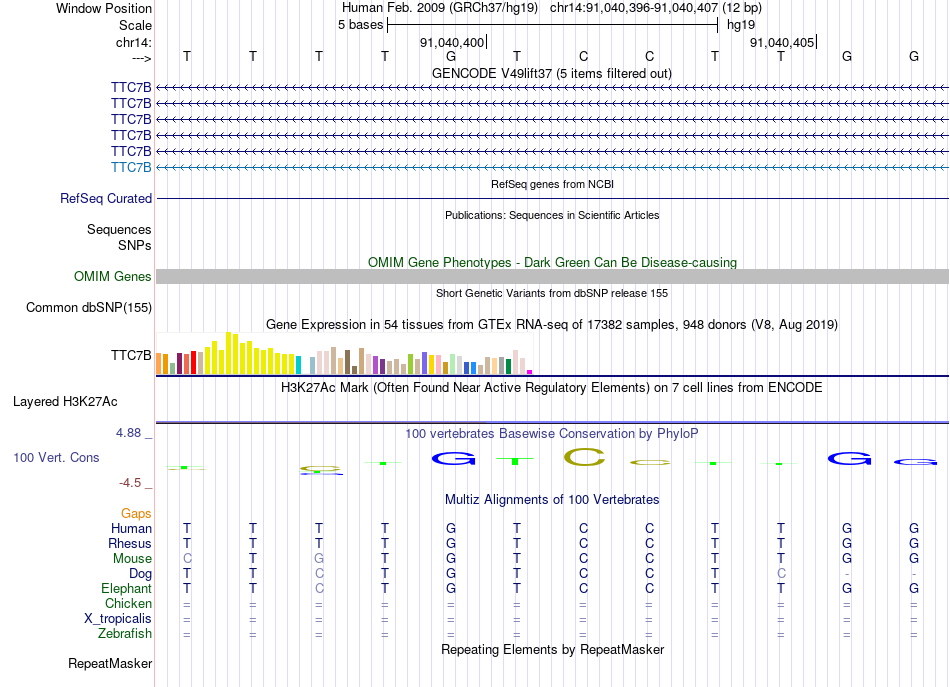Open 100 vertebrates Basewise Conservation by PhyloP title
Image resolution: width=950 pixels, height=687 pixels.
click(x=552, y=434)
